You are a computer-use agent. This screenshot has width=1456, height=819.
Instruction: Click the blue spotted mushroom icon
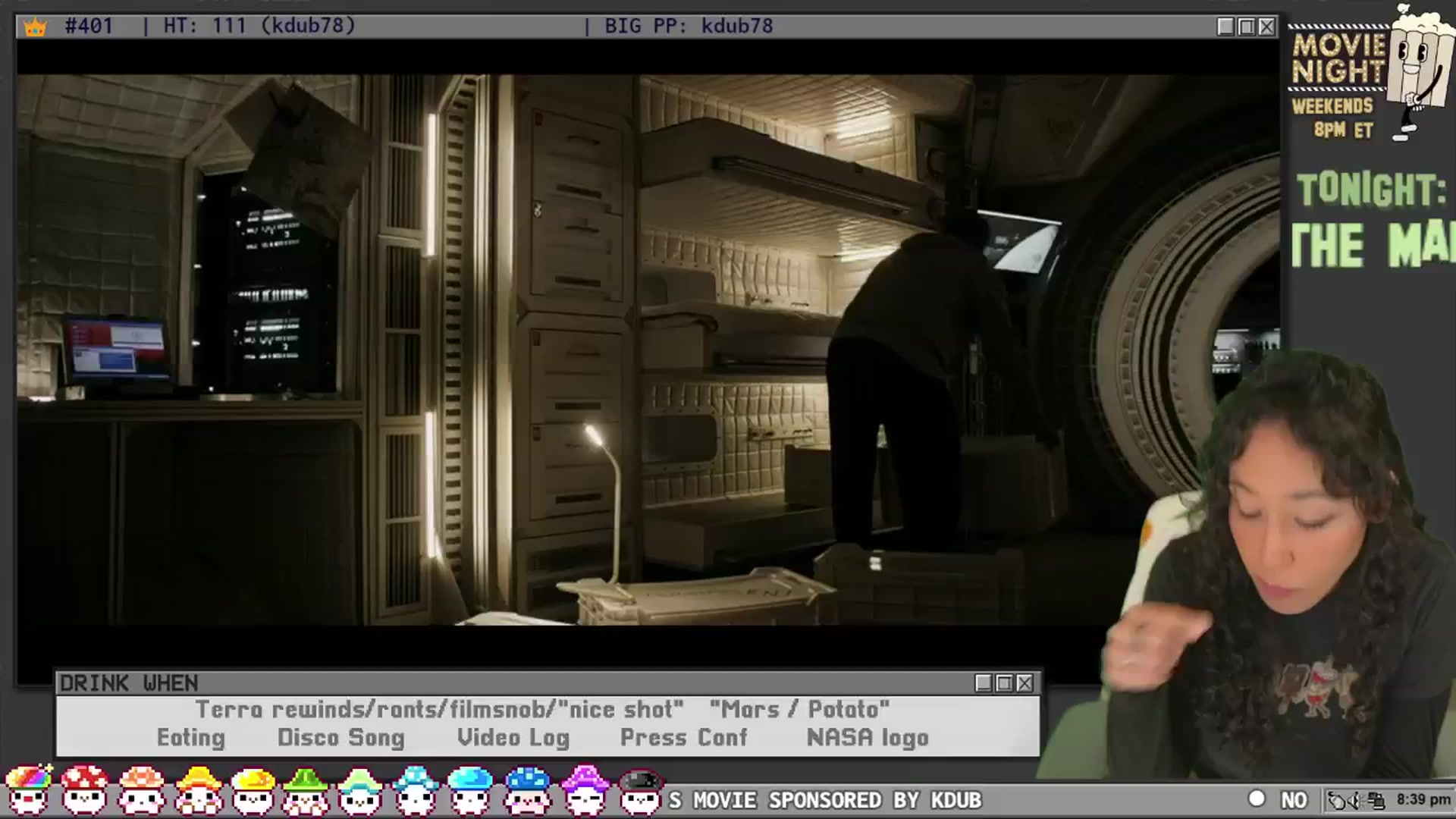click(527, 790)
